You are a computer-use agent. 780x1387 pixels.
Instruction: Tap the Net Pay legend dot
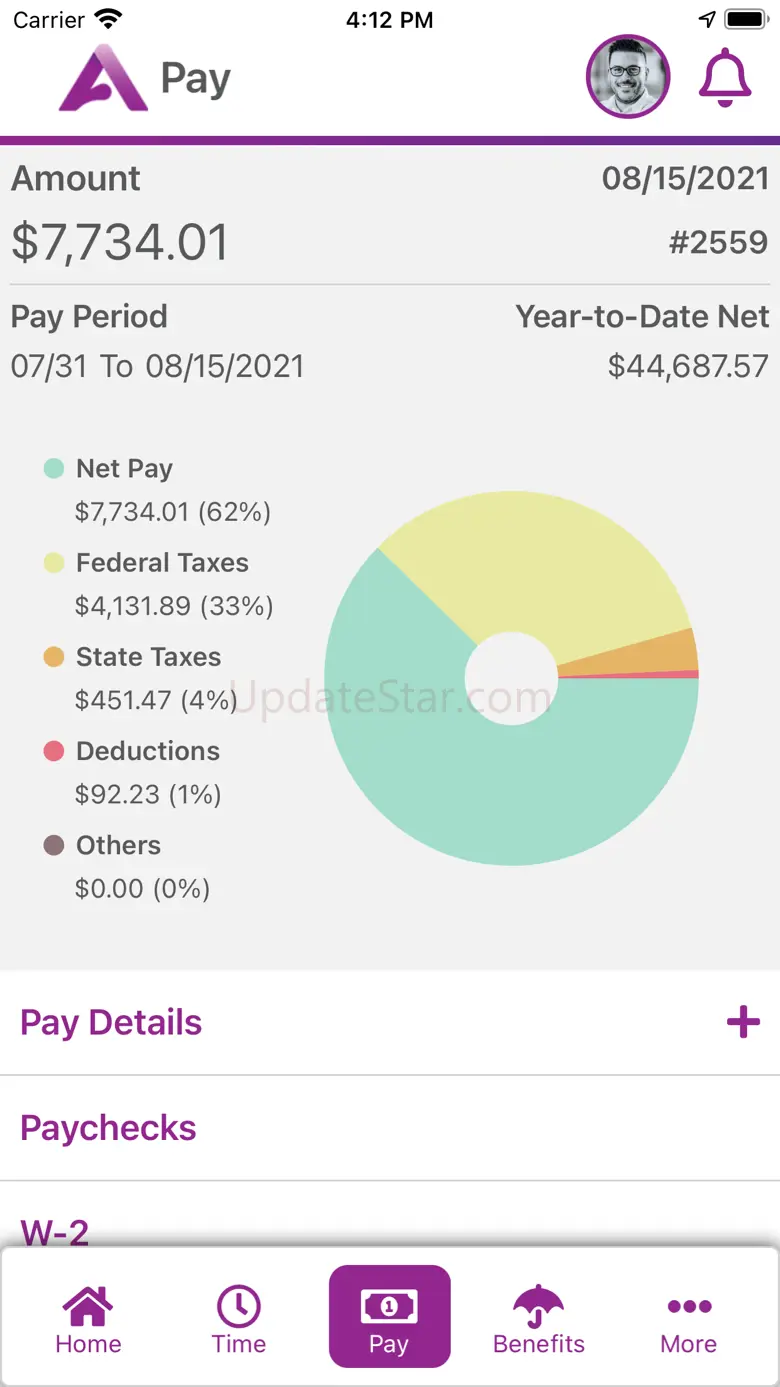click(54, 468)
